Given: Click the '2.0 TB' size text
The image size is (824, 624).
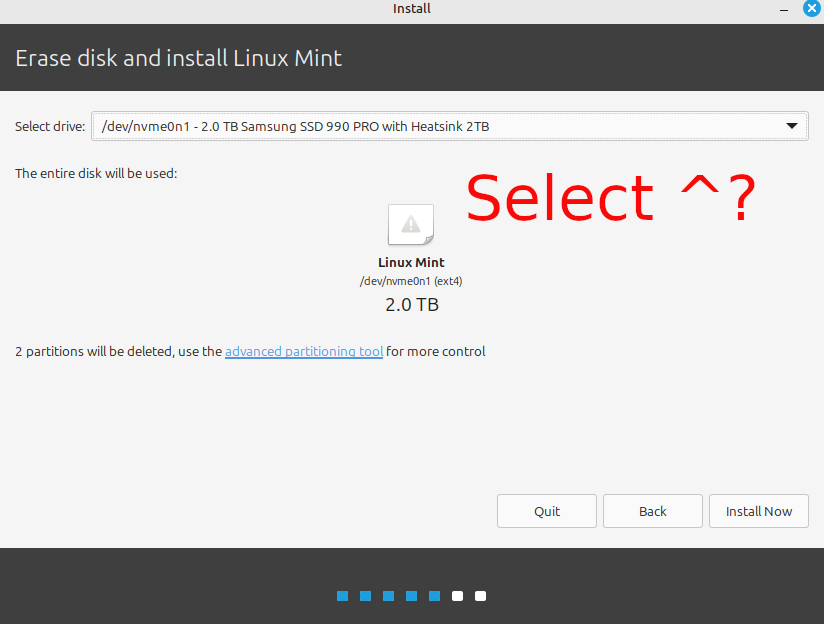Looking at the screenshot, I should (x=411, y=304).
